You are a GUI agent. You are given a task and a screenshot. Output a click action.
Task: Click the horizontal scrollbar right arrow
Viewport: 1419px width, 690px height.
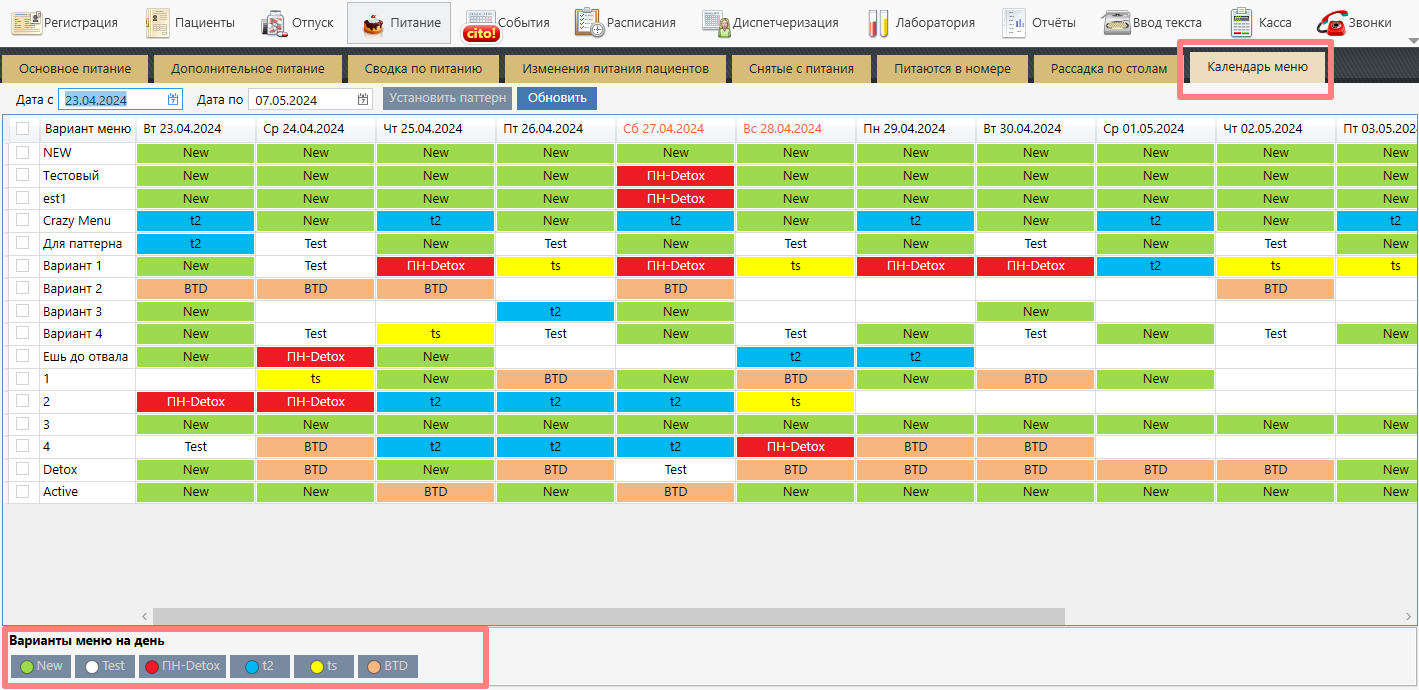pos(1410,616)
